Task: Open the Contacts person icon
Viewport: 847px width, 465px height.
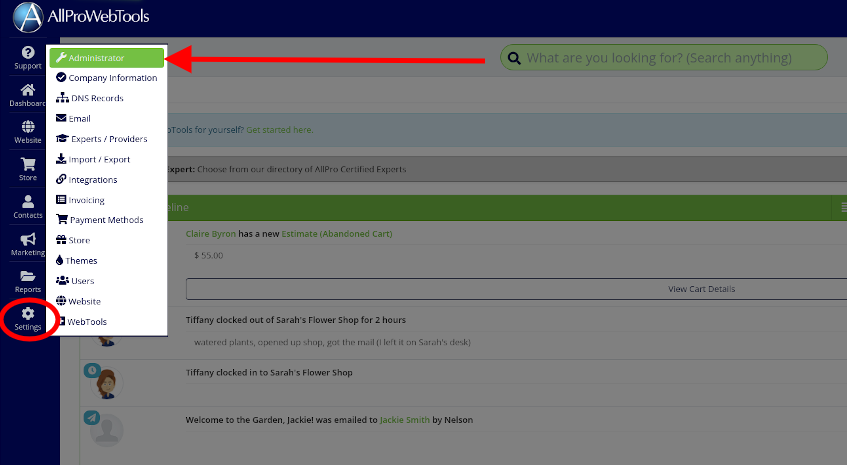Action: (x=28, y=201)
